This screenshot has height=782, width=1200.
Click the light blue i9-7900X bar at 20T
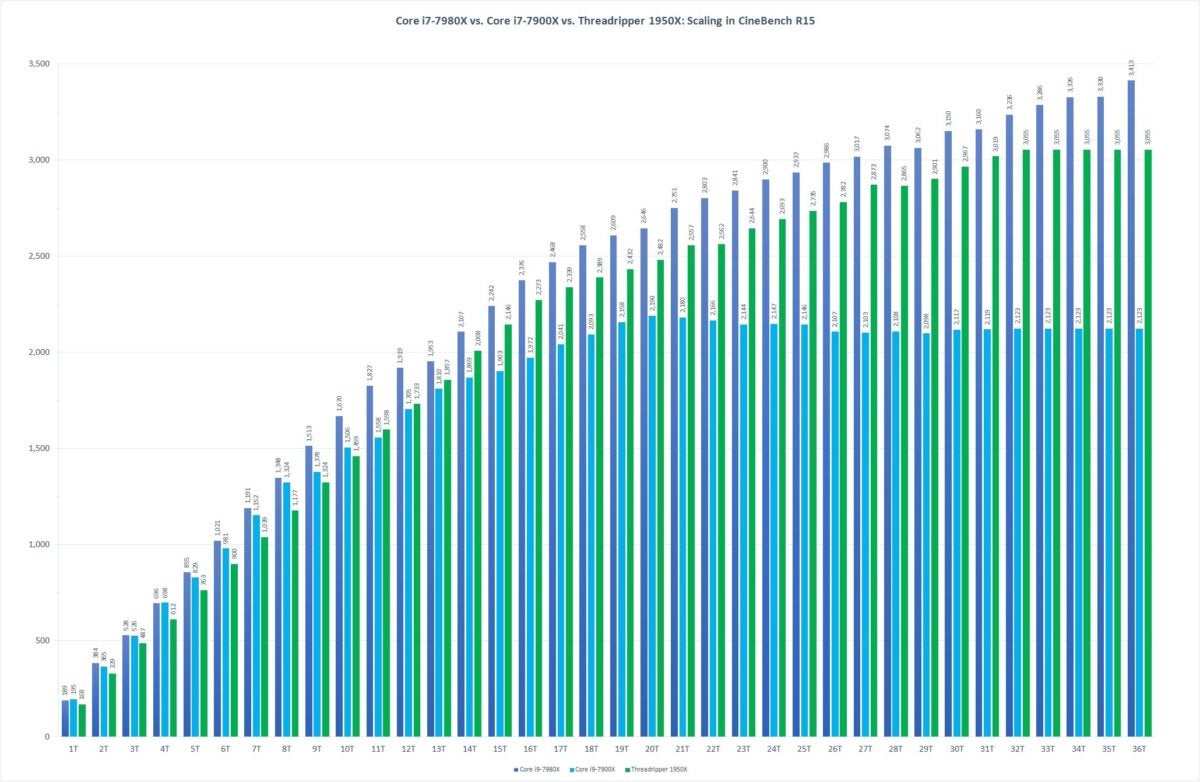(x=652, y=526)
